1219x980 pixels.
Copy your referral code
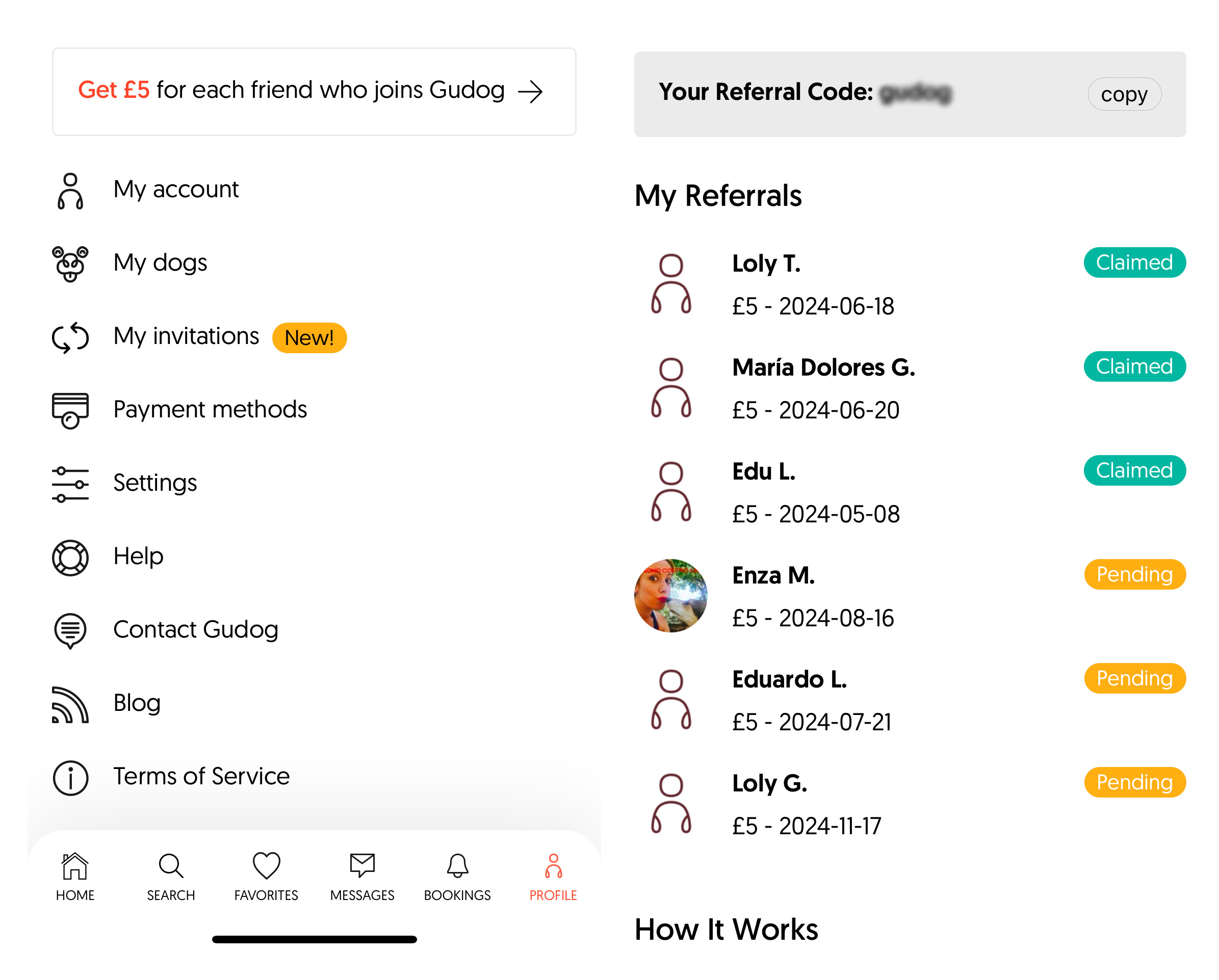tap(1124, 94)
